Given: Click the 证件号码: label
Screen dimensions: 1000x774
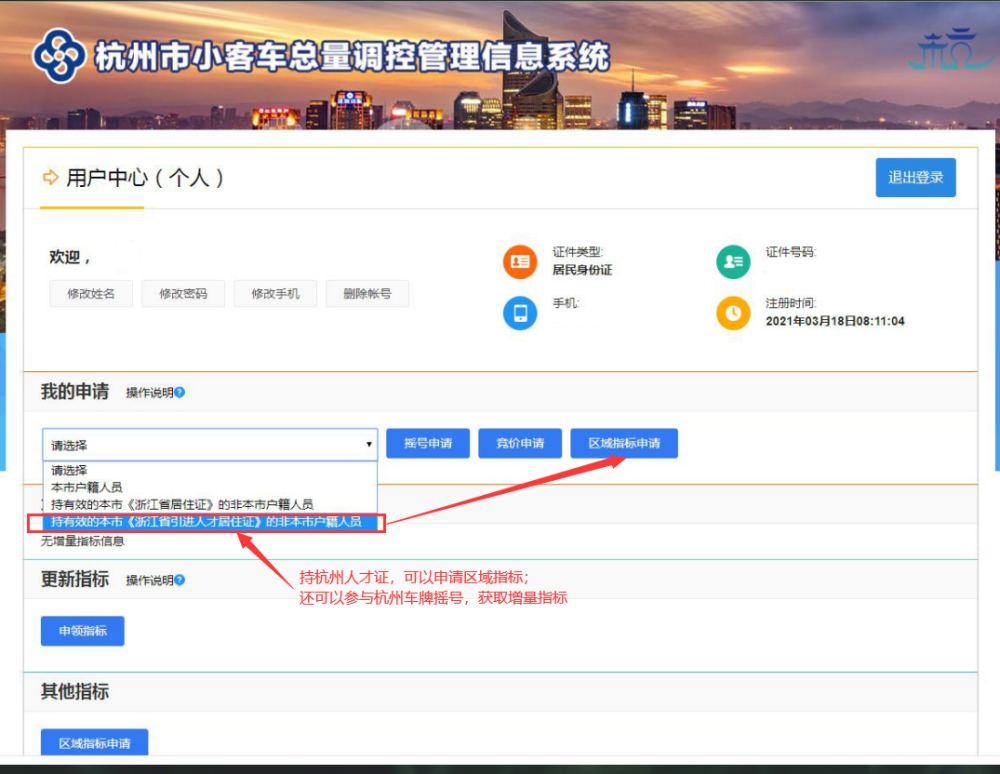Looking at the screenshot, I should coord(791,252).
